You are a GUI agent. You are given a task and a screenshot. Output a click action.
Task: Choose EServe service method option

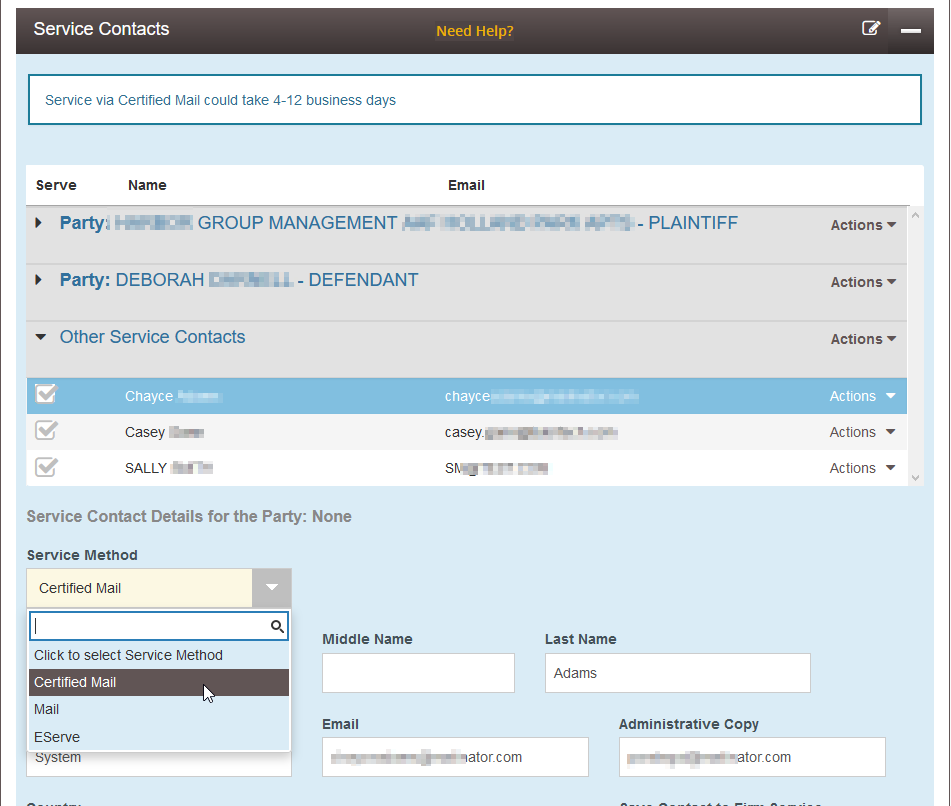click(x=159, y=737)
